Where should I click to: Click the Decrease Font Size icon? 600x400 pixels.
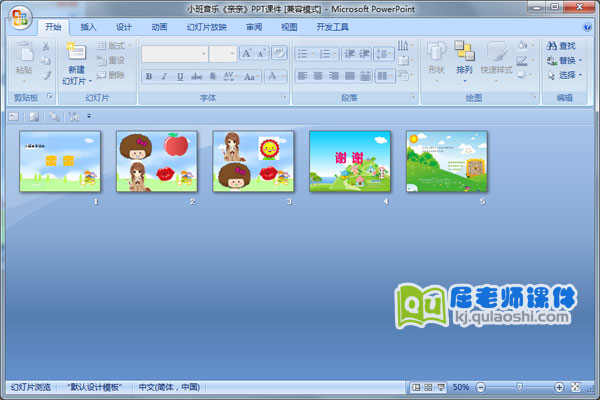(262, 53)
